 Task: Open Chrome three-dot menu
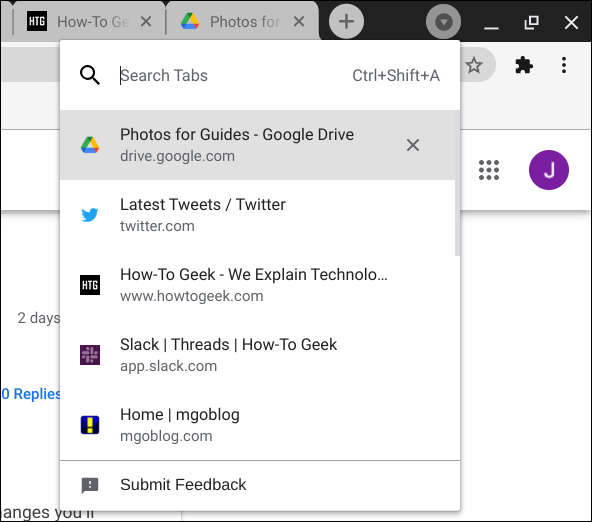(564, 65)
